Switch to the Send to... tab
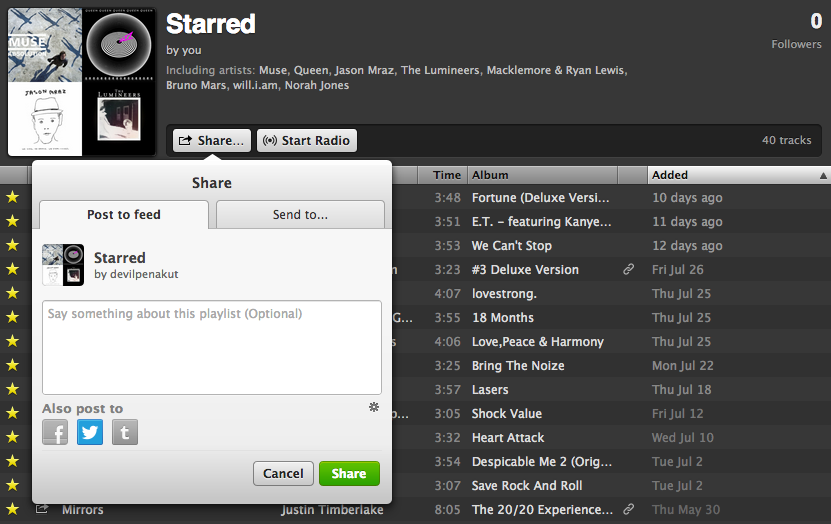The image size is (831, 524). pos(300,215)
